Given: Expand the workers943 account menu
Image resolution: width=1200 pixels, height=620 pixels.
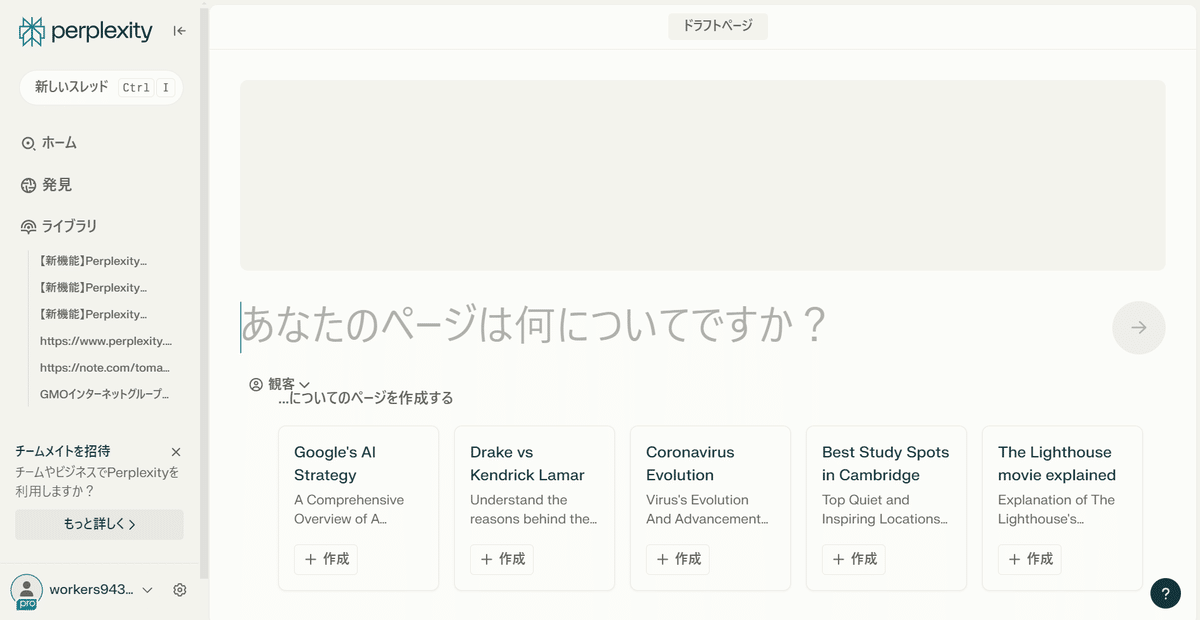Looking at the screenshot, I should 146,589.
